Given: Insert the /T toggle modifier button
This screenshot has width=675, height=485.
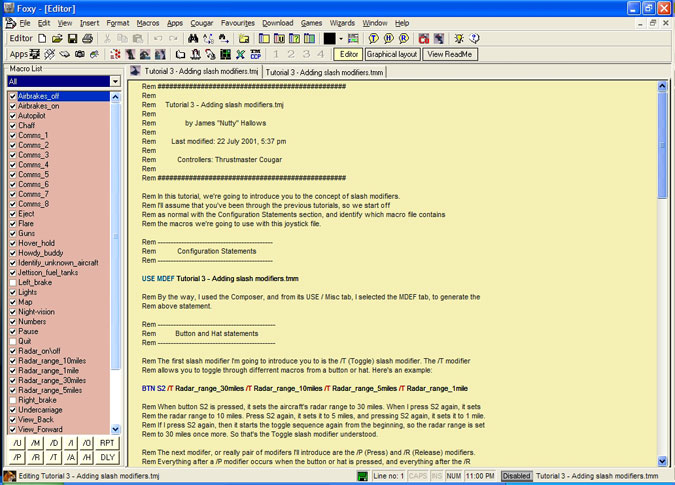Looking at the screenshot, I should pyautogui.click(x=53, y=457).
